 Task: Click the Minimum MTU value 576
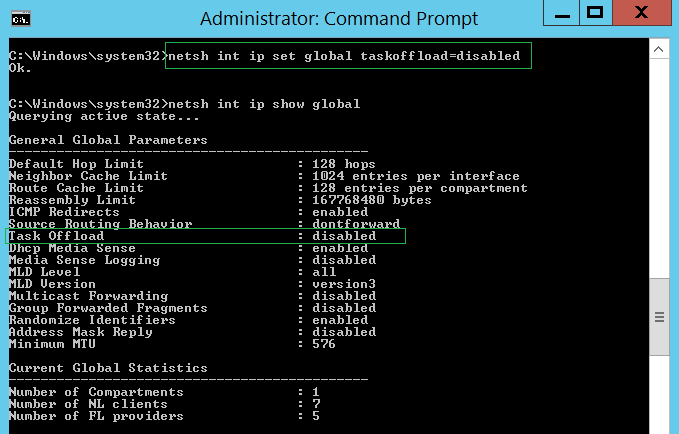point(324,344)
